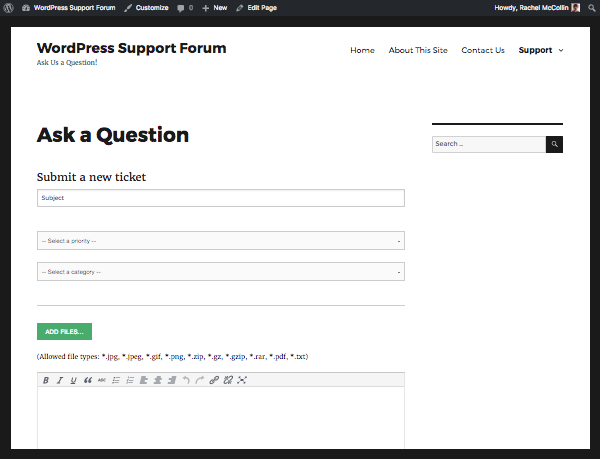
Task: Click Support menu item
Action: click(535, 50)
